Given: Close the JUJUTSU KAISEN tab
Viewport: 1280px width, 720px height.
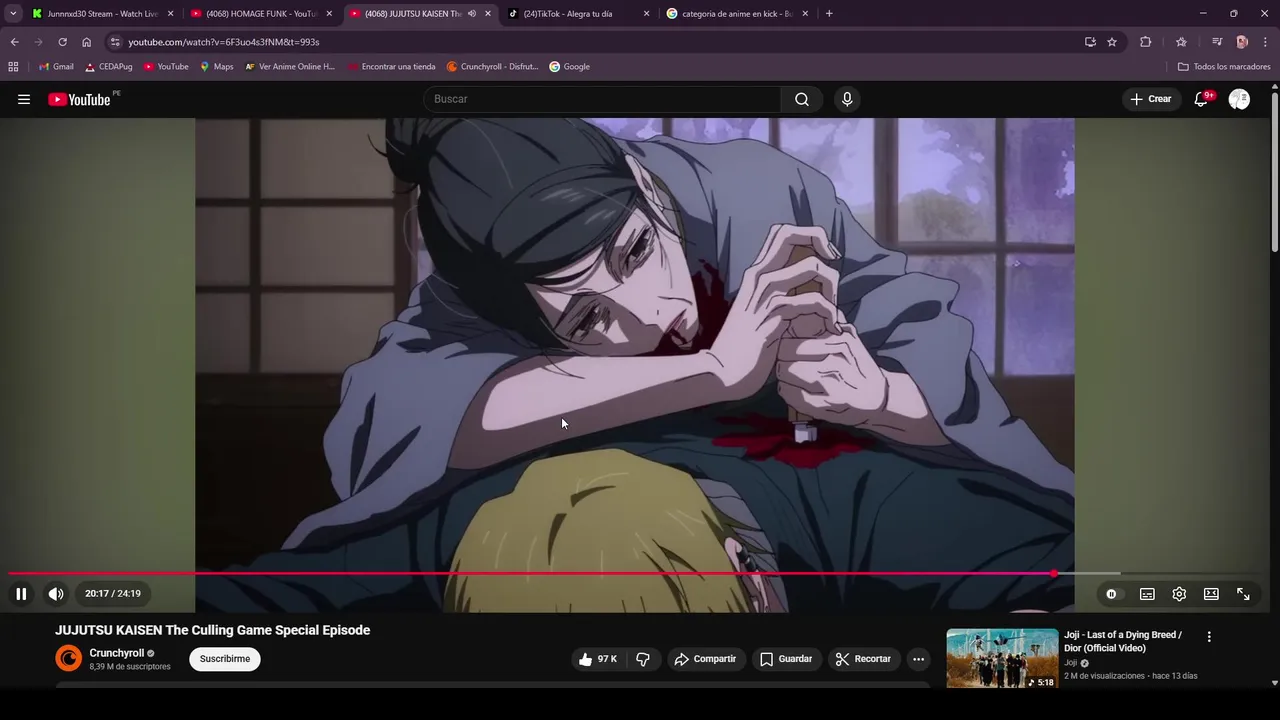Looking at the screenshot, I should pyautogui.click(x=488, y=14).
